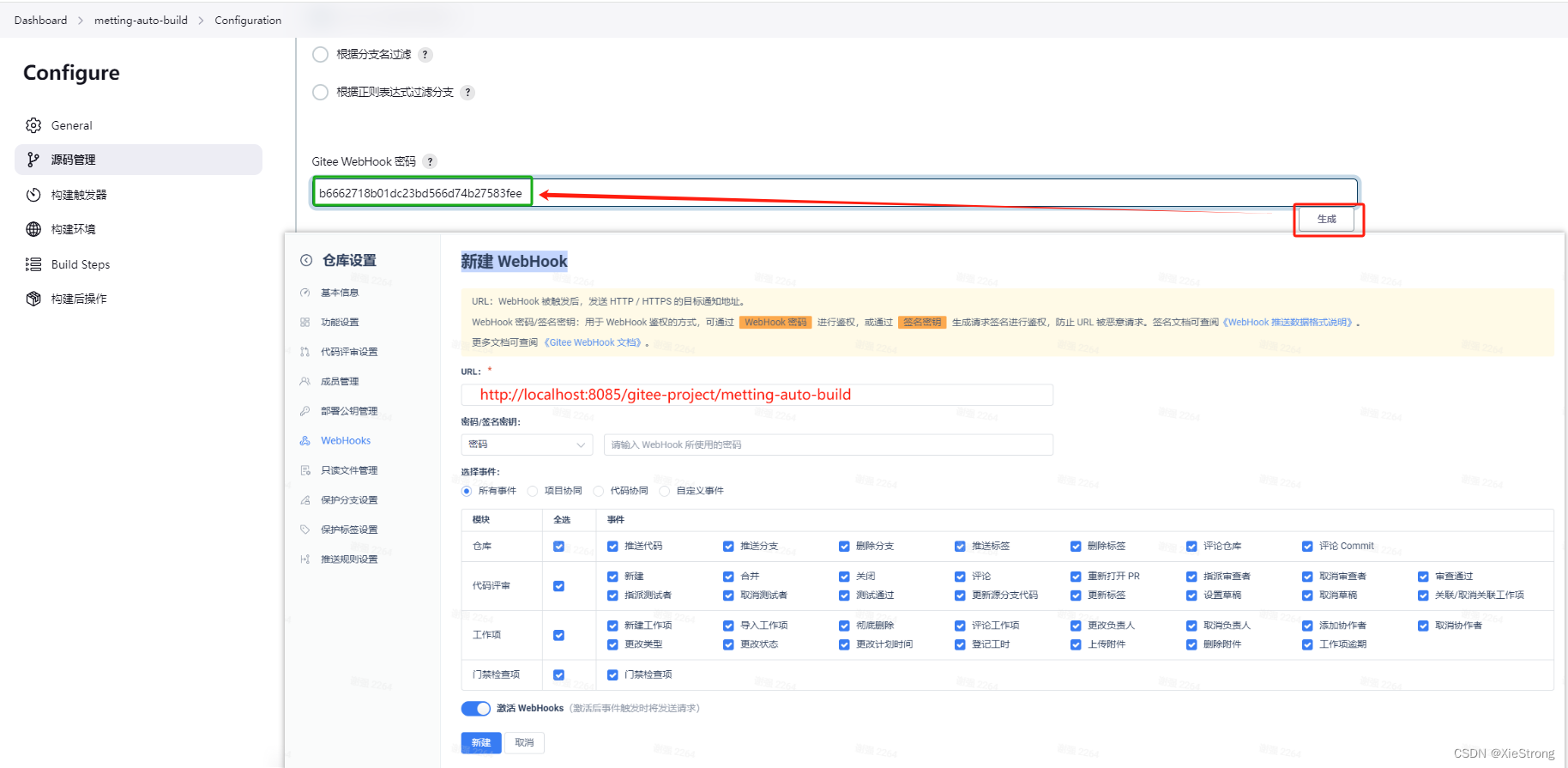Click the blue 新建 button

[481, 742]
